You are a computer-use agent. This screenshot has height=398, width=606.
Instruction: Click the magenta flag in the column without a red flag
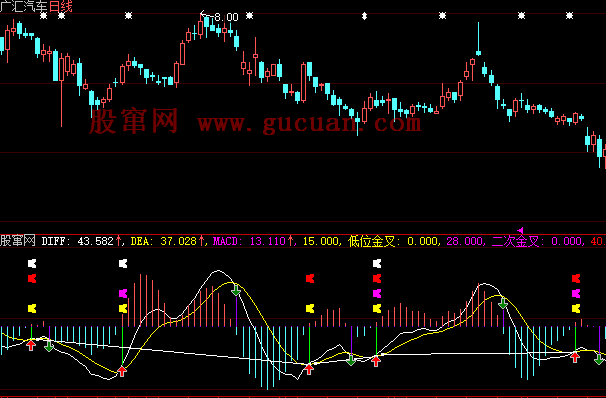pyautogui.click(x=123, y=294)
